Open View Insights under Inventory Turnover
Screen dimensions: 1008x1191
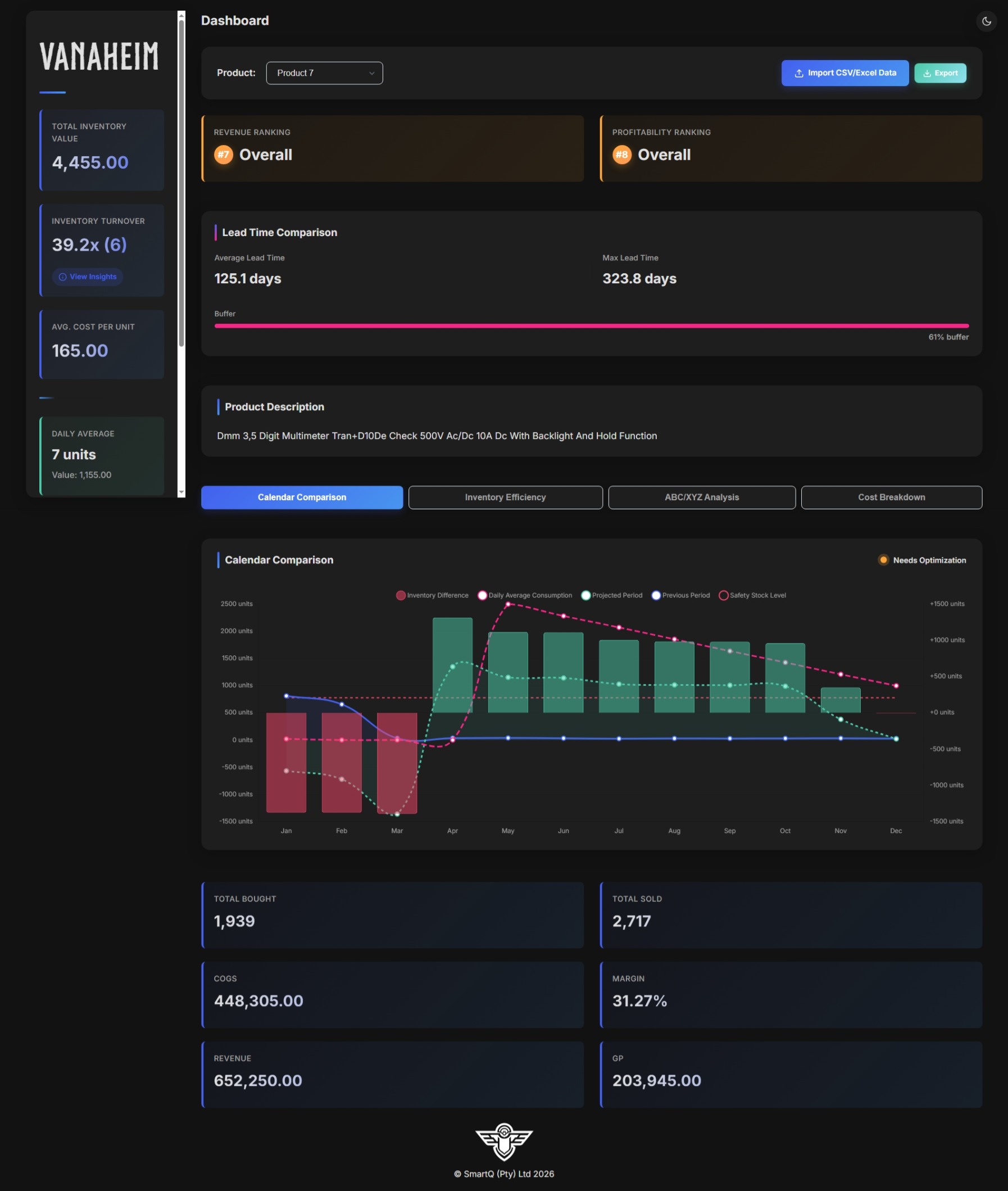pos(88,277)
